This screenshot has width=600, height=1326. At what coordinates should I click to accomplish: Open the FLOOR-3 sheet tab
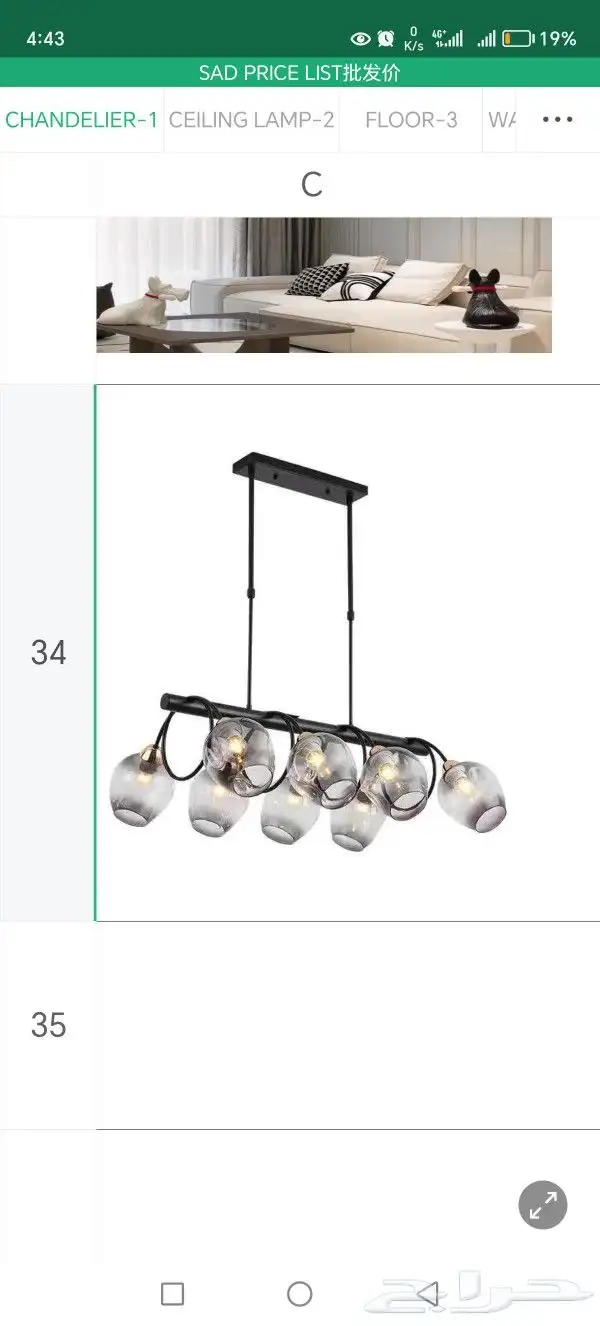411,120
